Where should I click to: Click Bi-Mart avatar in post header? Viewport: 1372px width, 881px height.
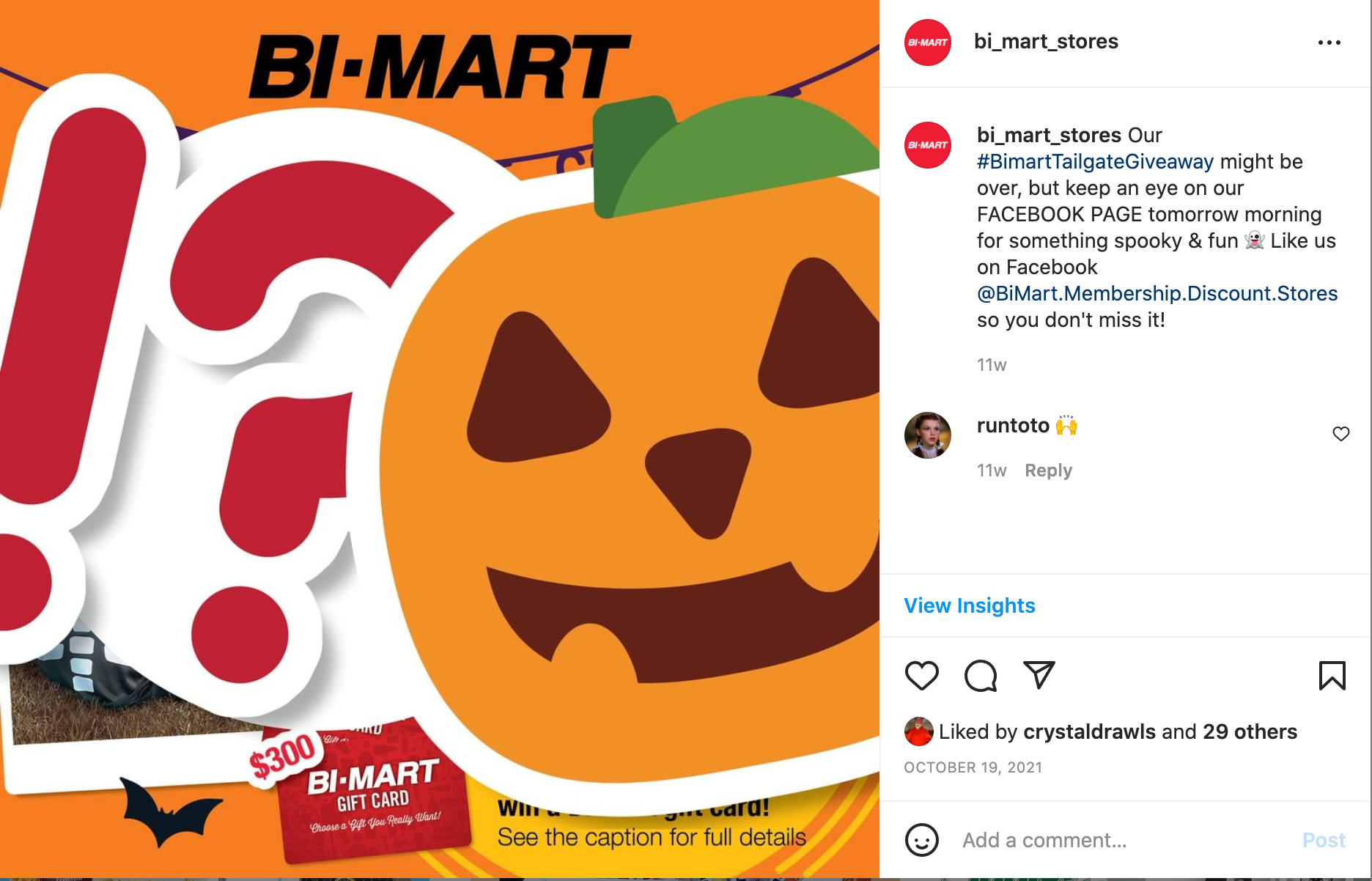coord(927,43)
